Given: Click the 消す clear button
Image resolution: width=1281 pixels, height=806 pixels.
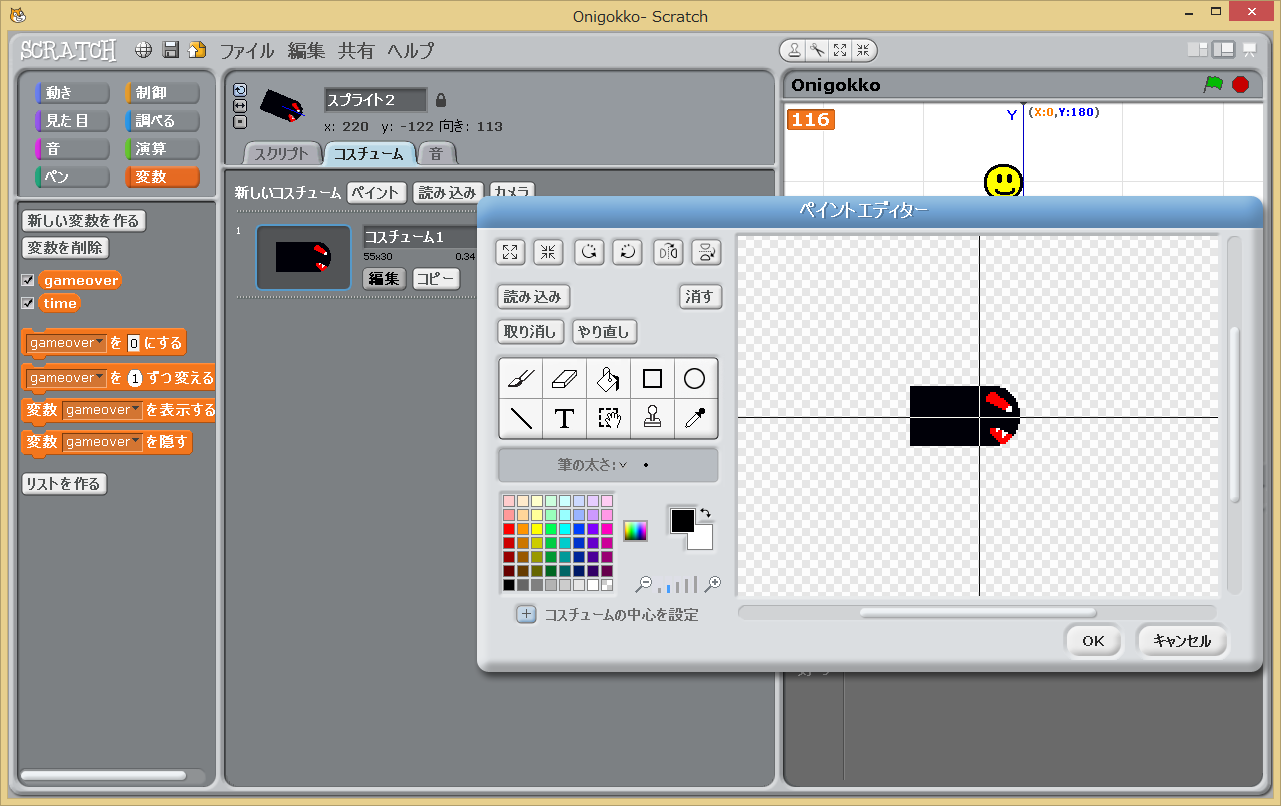Looking at the screenshot, I should pyautogui.click(x=700, y=297).
